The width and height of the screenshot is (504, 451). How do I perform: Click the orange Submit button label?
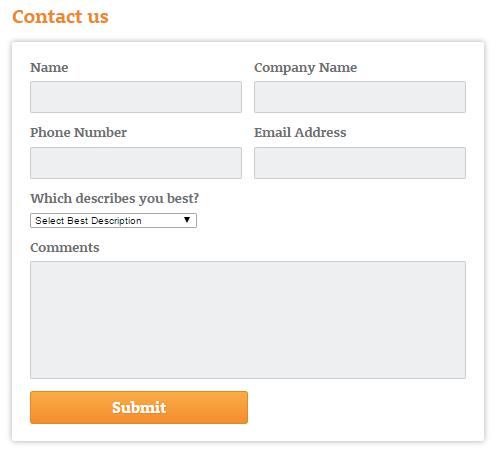point(139,407)
